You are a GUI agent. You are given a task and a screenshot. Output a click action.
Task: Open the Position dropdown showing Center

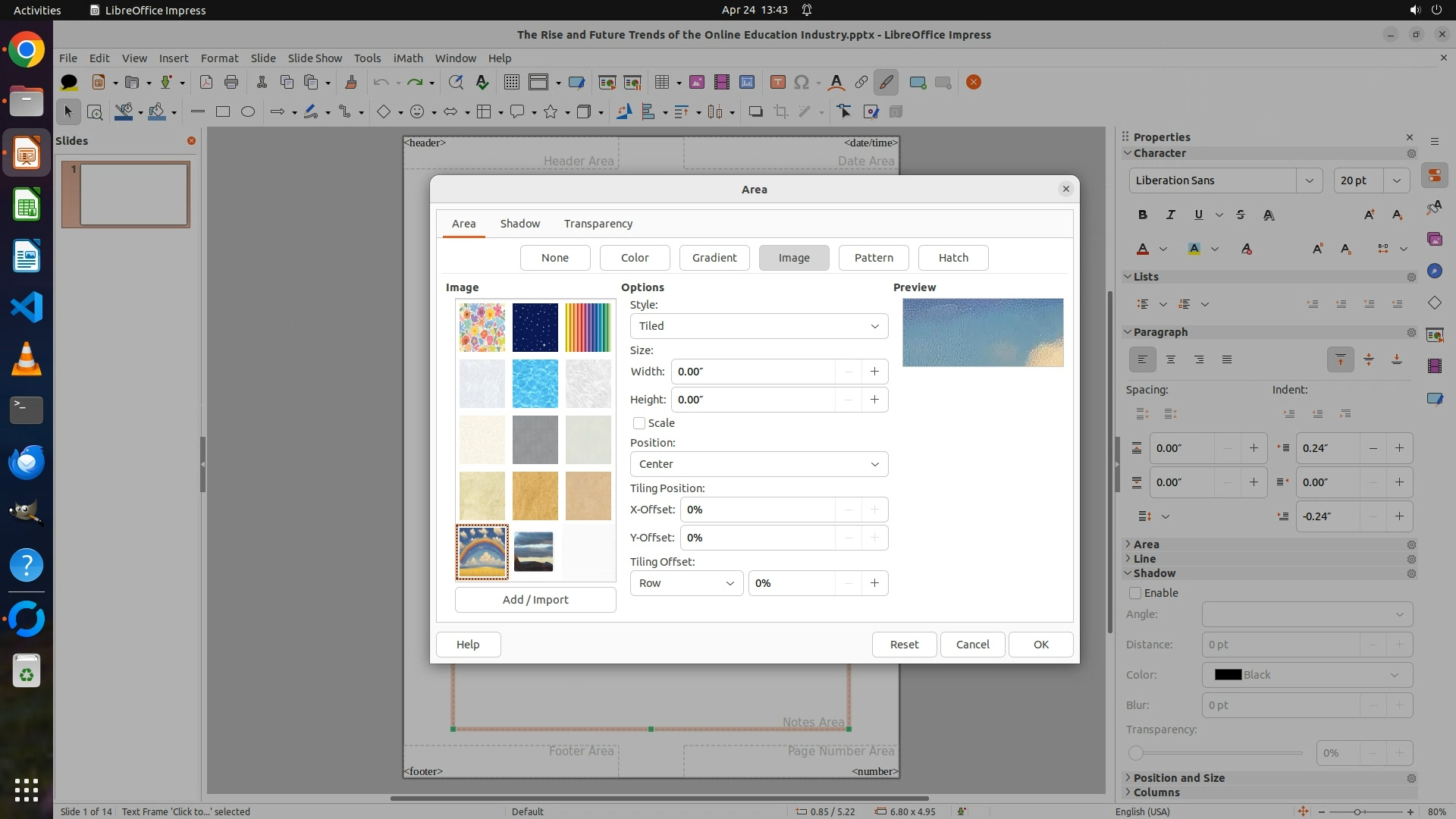coord(758,464)
